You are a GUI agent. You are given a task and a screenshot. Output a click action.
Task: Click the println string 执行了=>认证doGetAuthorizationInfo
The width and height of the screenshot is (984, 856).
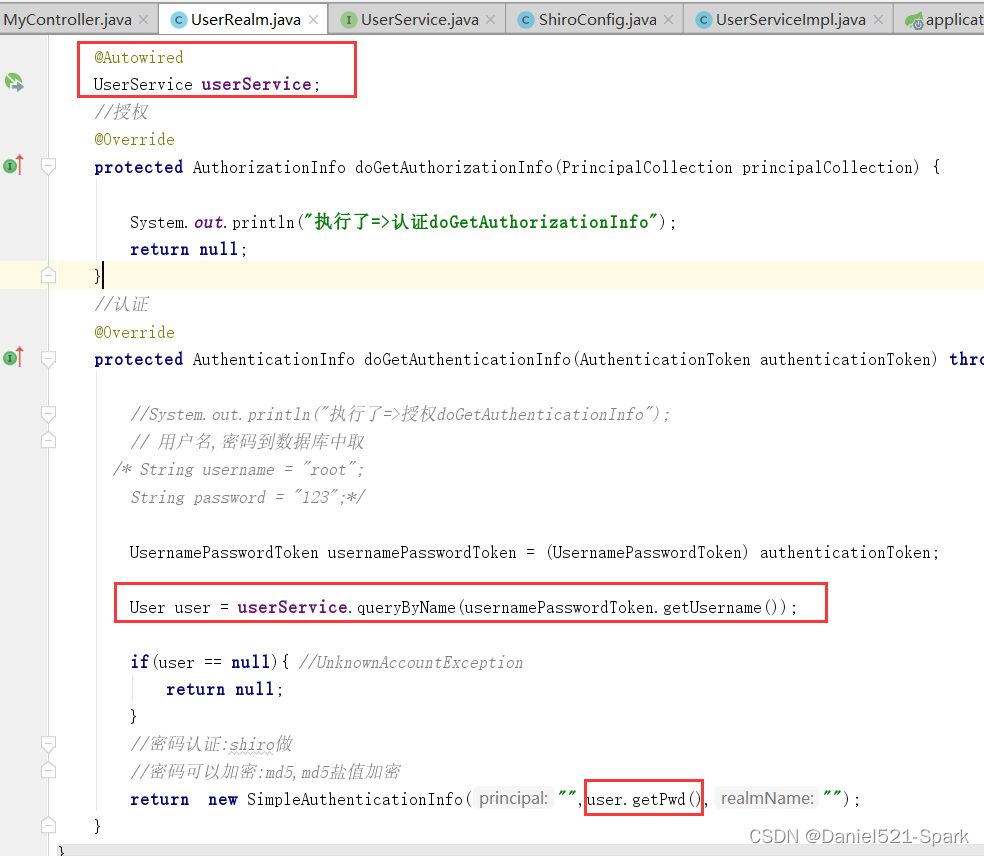pyautogui.click(x=481, y=222)
